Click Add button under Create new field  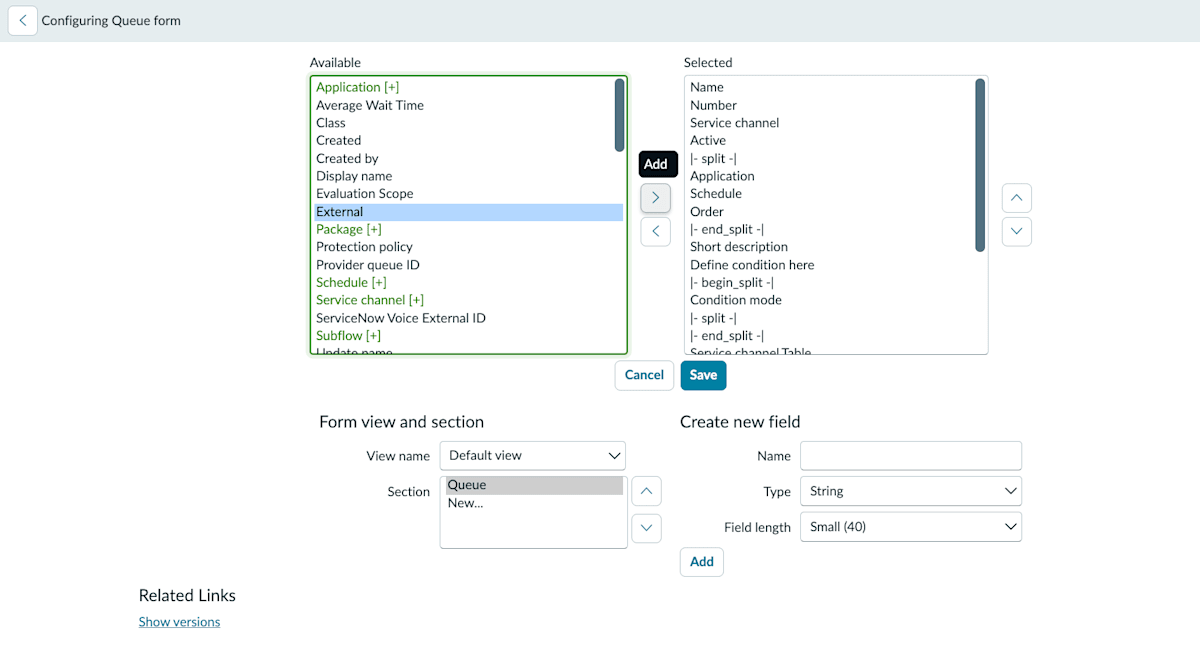[702, 562]
